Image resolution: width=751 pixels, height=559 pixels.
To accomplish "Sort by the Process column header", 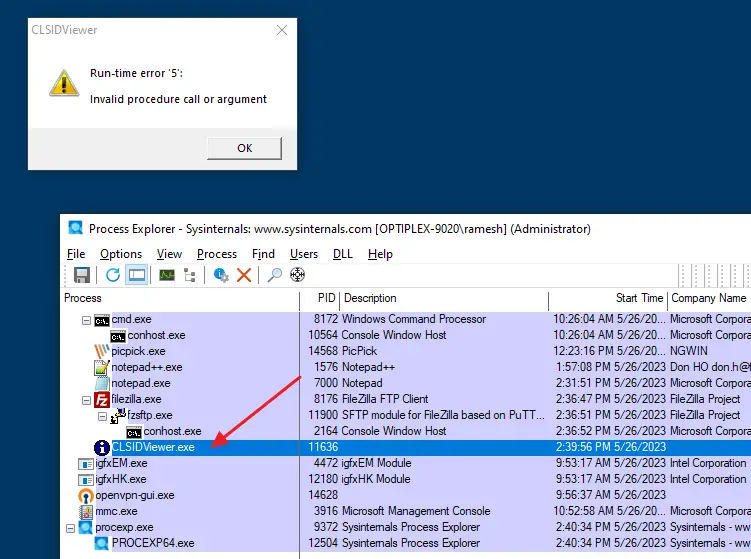I will pos(180,298).
